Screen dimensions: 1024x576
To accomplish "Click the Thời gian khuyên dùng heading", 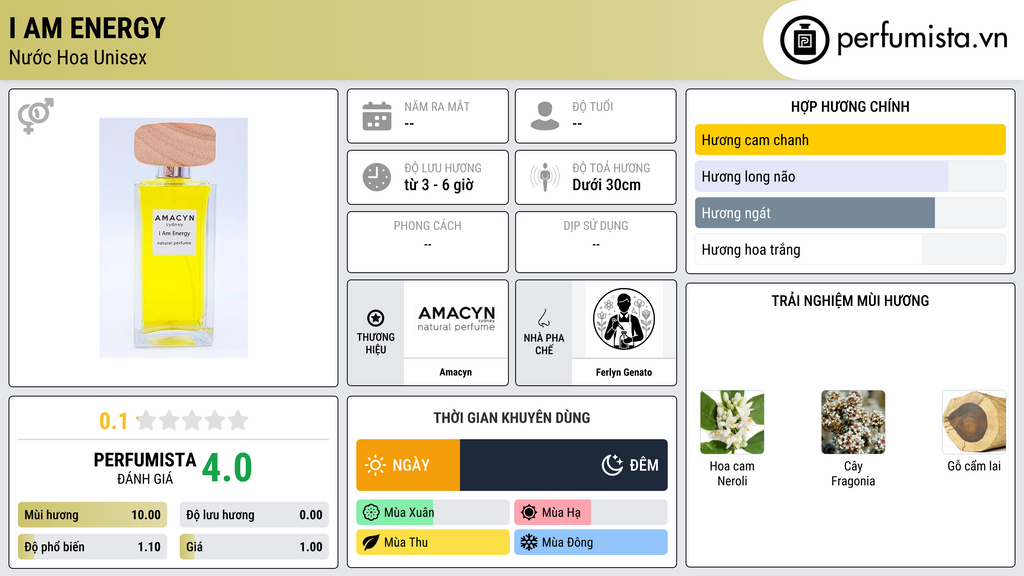I will (x=512, y=418).
